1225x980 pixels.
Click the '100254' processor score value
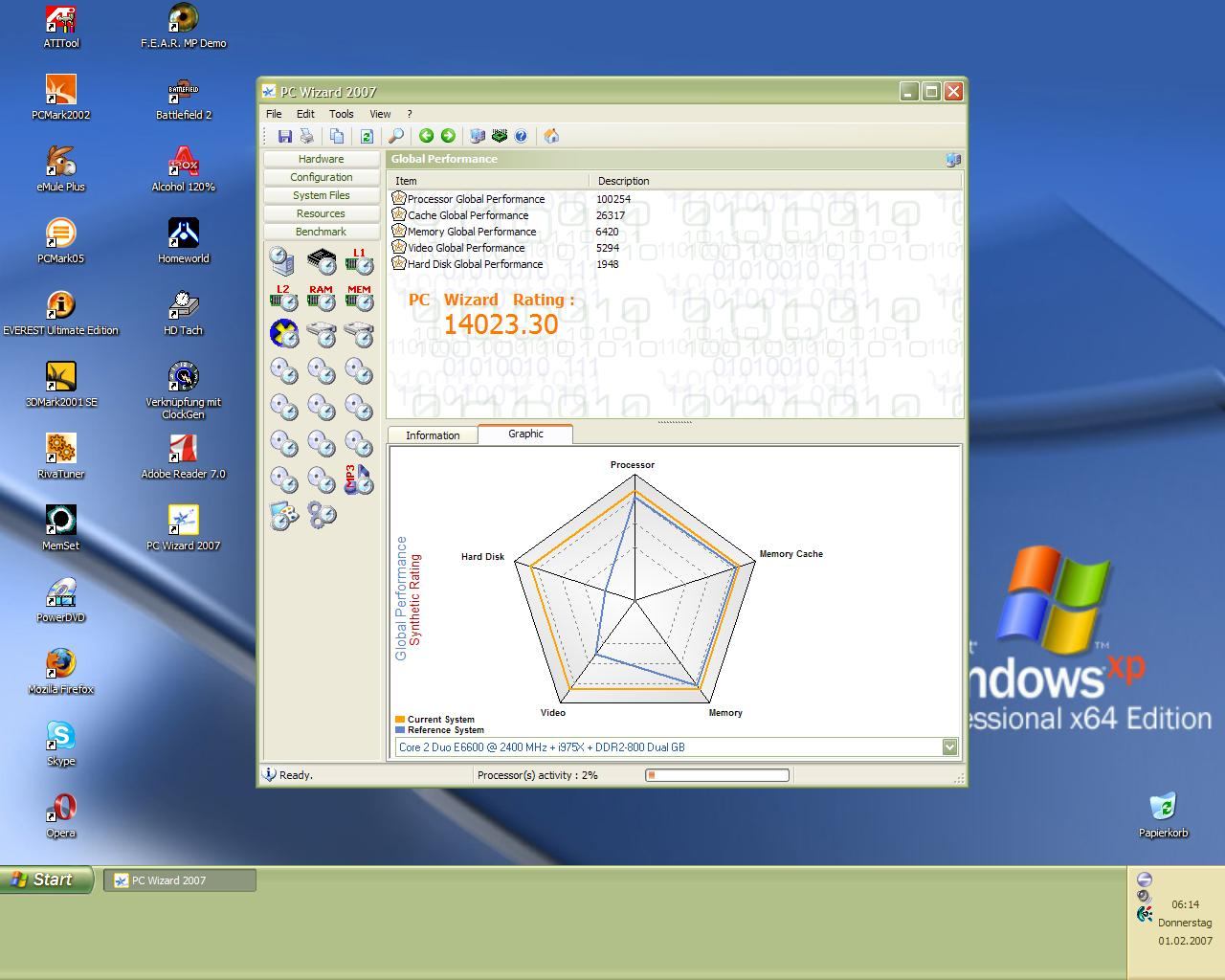coord(613,199)
